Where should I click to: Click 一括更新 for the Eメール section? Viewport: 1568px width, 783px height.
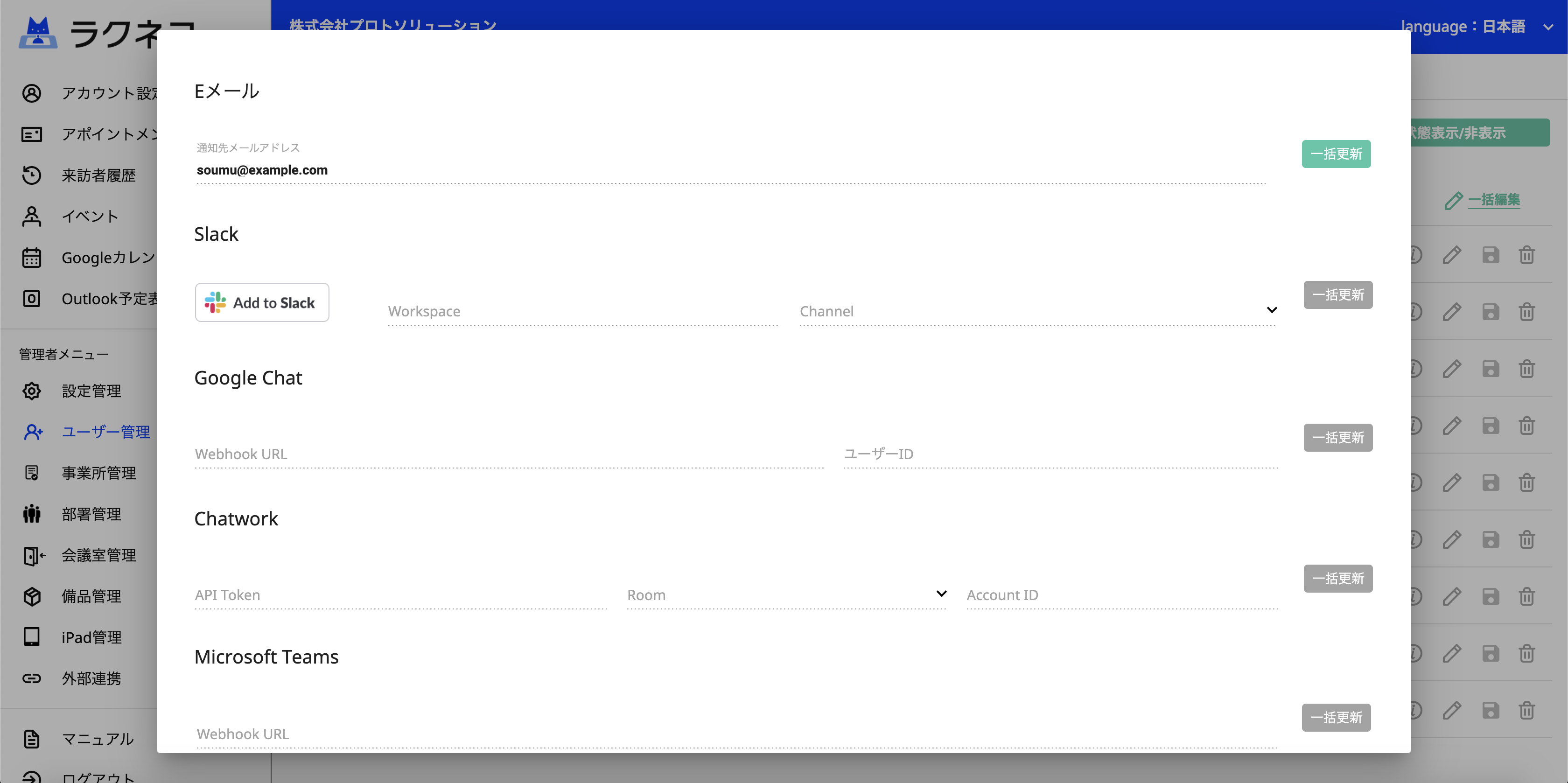[x=1336, y=154]
